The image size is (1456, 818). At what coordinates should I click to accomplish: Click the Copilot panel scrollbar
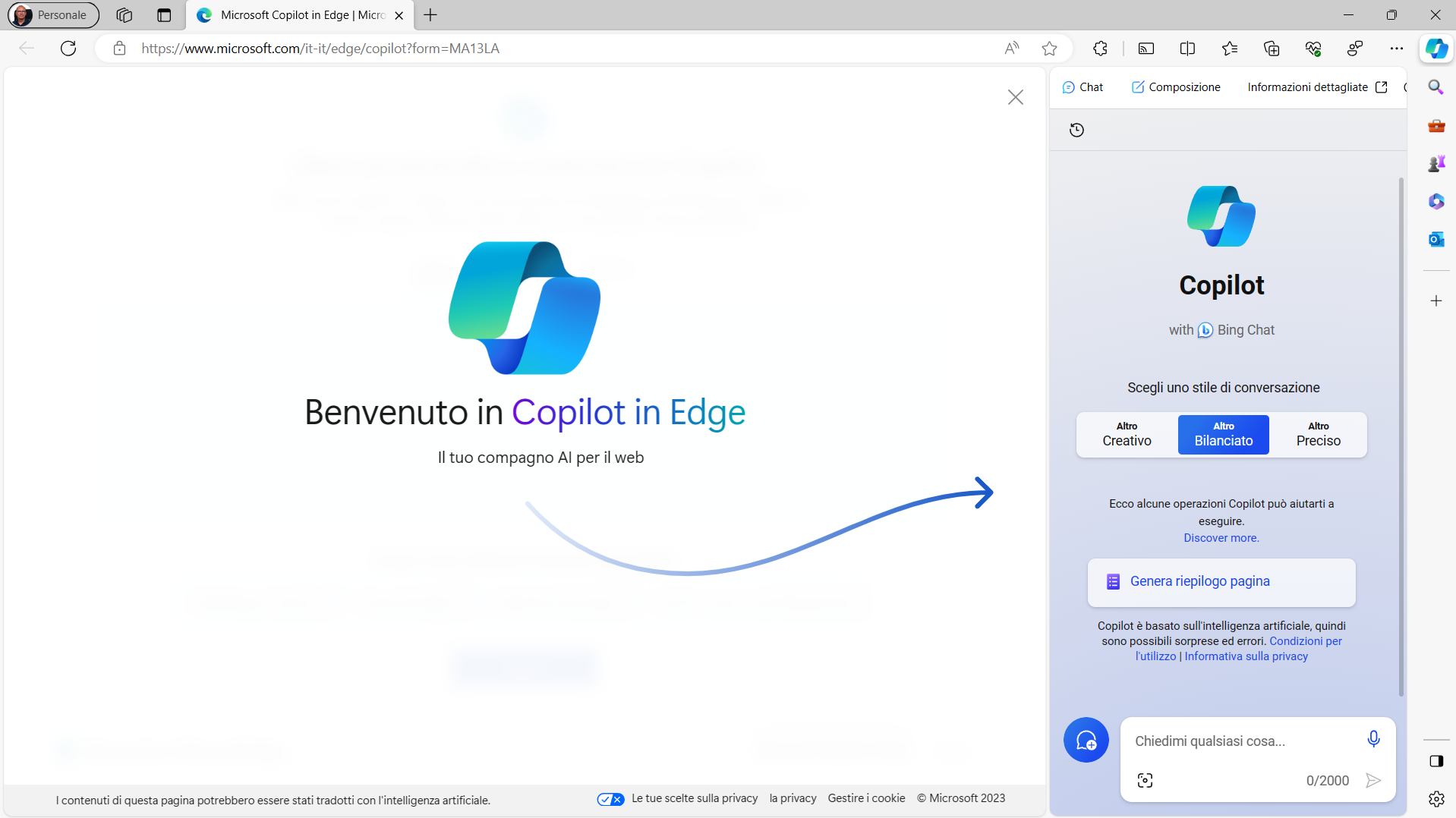tap(1401, 436)
